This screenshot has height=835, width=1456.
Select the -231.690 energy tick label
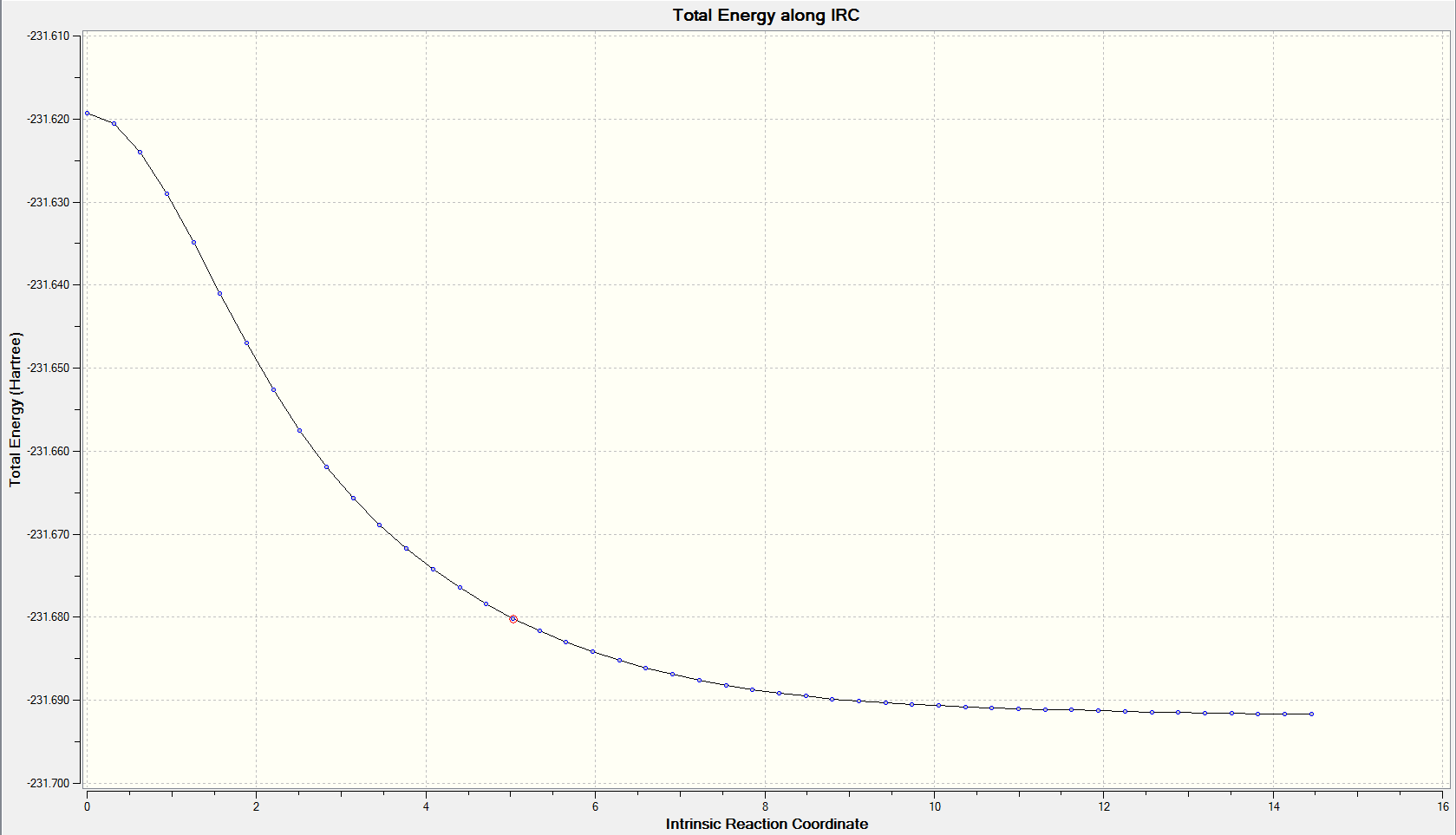tap(49, 701)
